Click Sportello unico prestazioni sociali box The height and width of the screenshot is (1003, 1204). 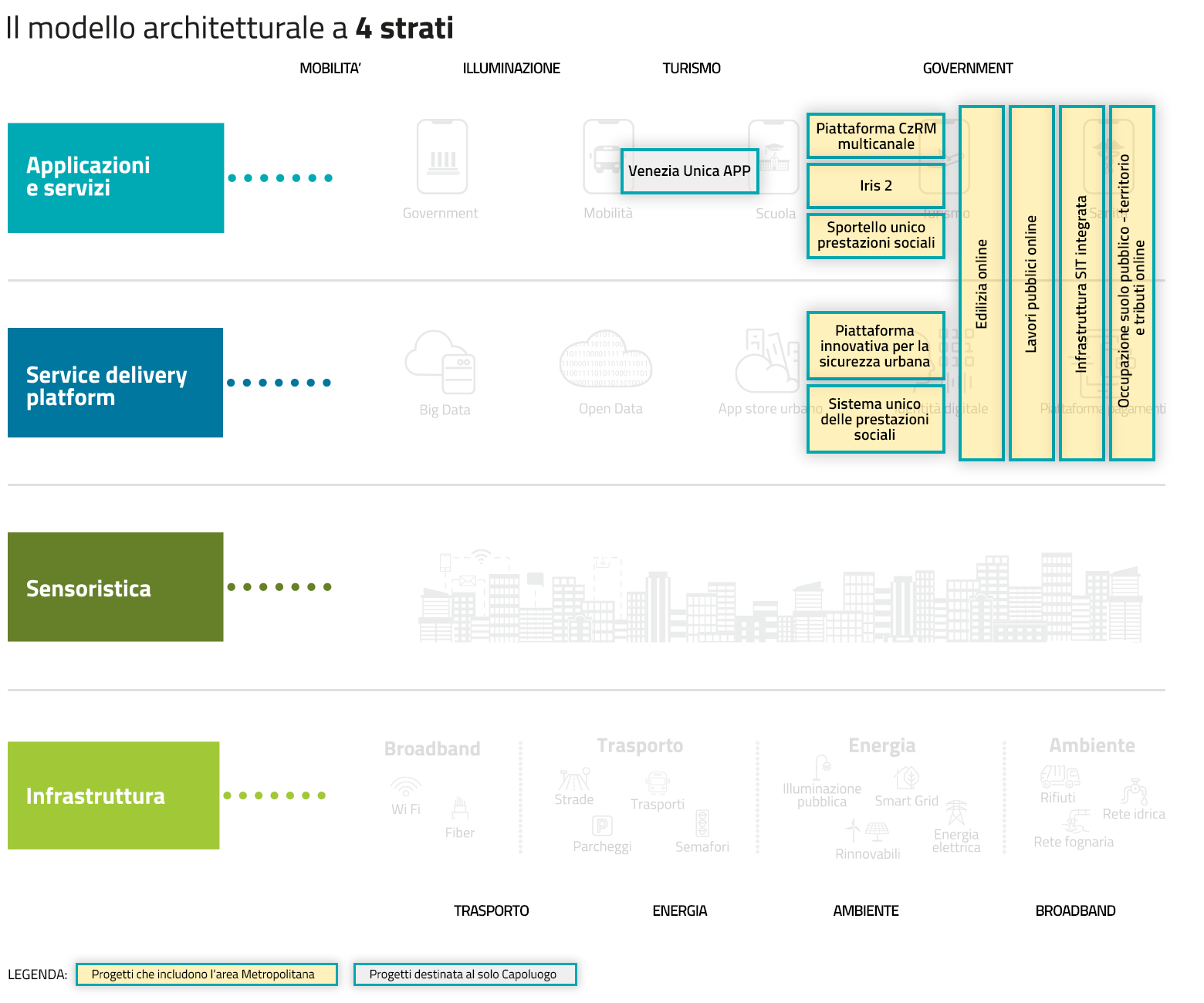[x=876, y=235]
